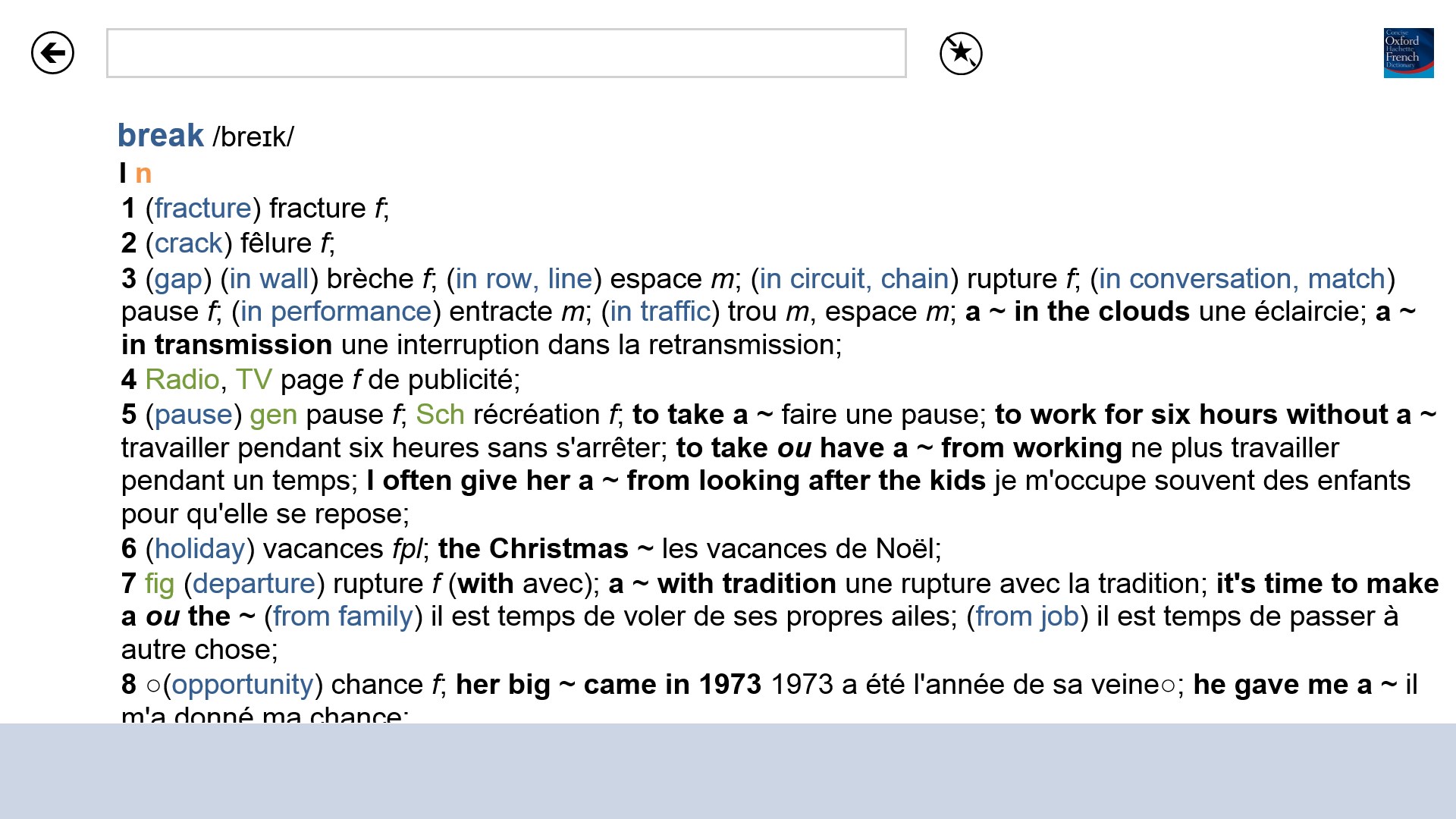The image size is (1456, 819).
Task: Click the 'from job' link
Action: 1027,616
